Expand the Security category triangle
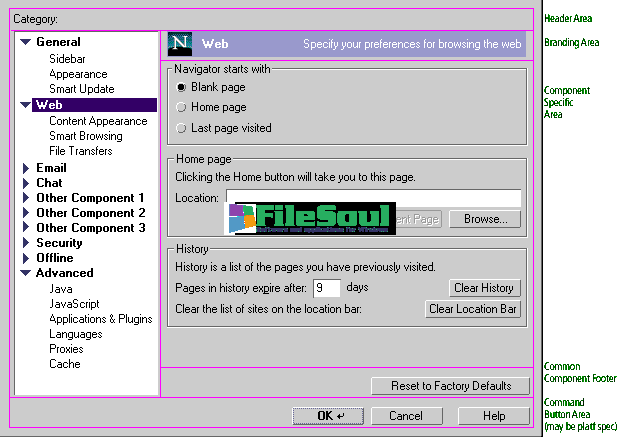 click(26, 243)
